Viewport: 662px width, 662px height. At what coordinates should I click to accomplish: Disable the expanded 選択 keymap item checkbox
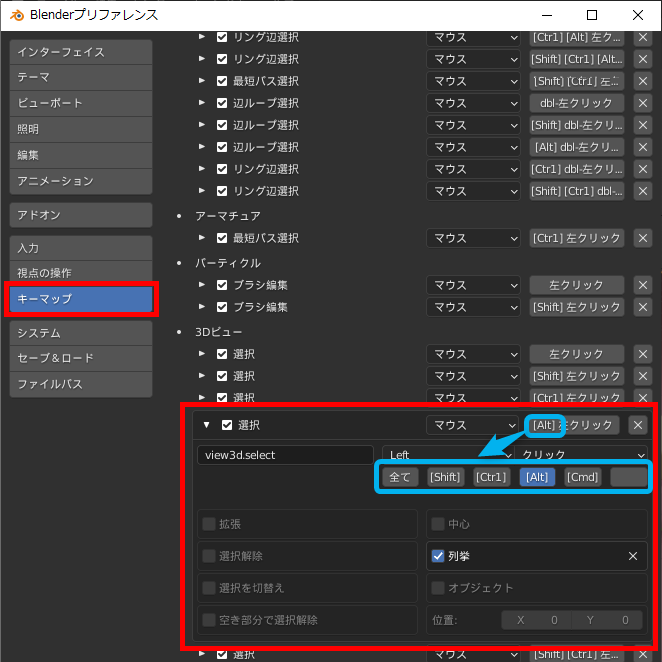pyautogui.click(x=227, y=425)
